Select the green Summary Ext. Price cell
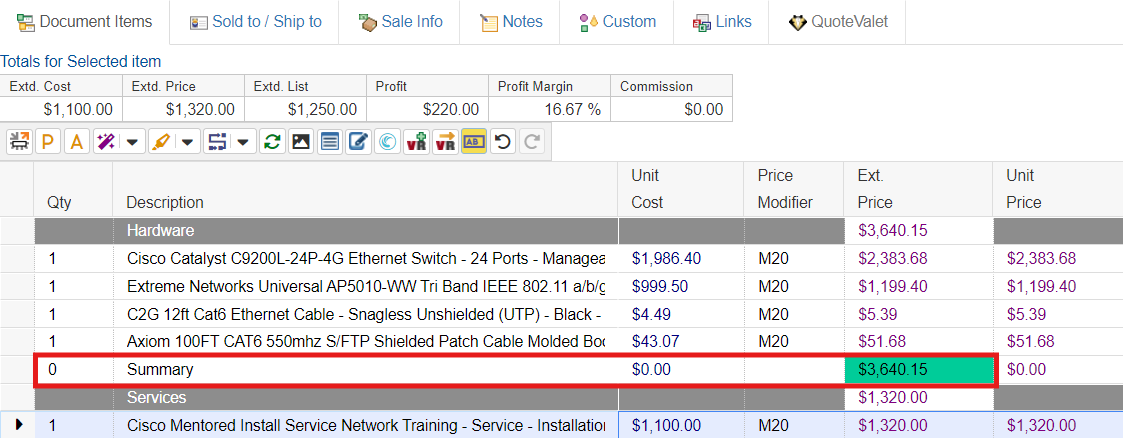 coord(920,370)
